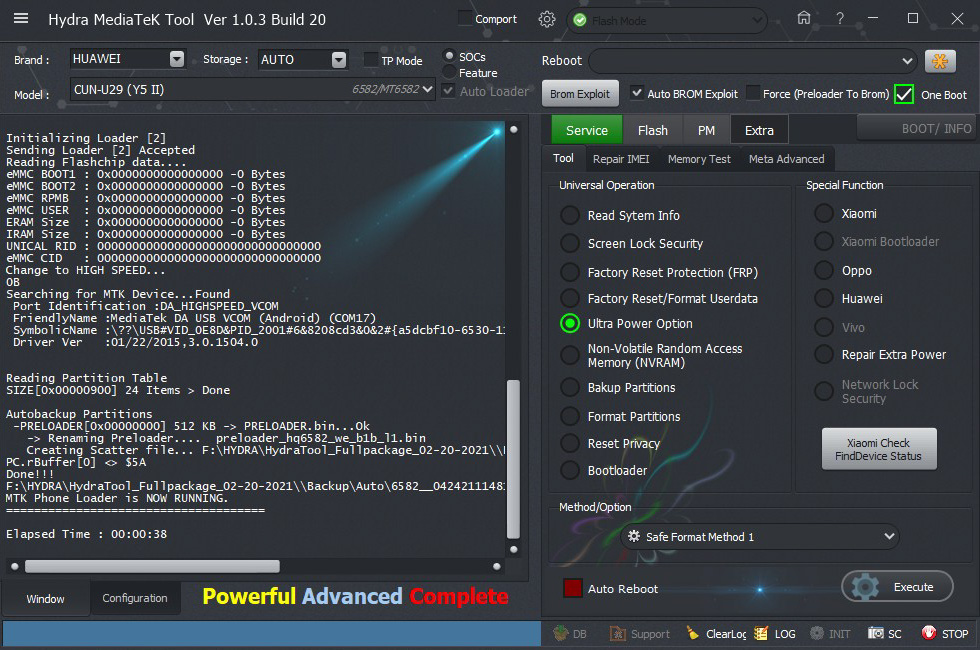Choose Factory Reset/Format Userdata
This screenshot has height=650, width=980.
[x=569, y=298]
